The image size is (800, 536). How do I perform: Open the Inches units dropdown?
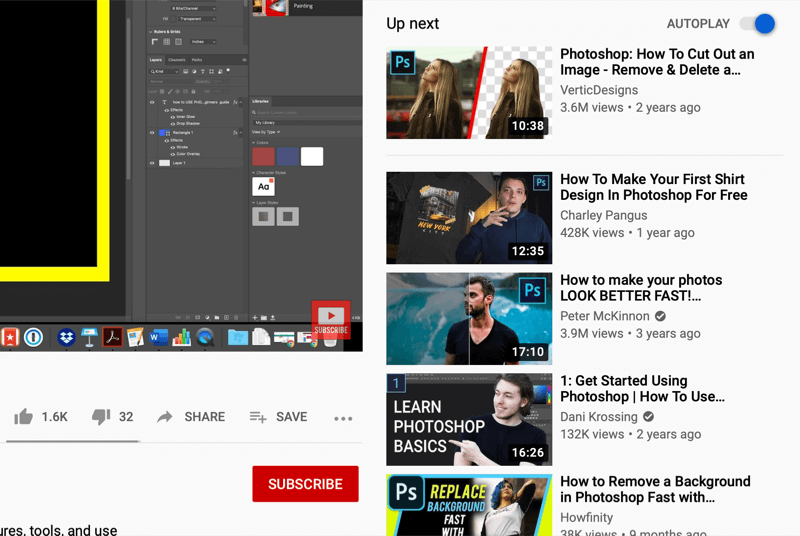coord(203,42)
